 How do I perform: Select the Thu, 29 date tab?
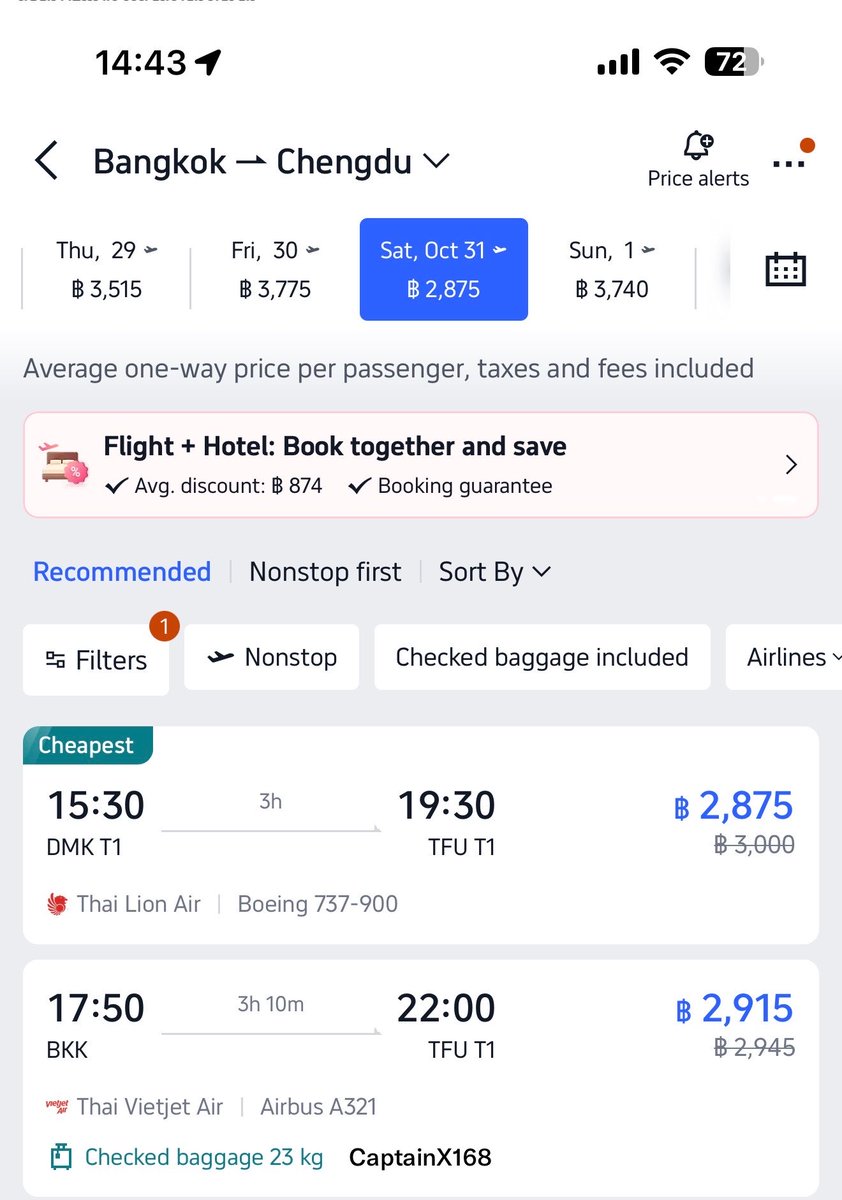(106, 270)
